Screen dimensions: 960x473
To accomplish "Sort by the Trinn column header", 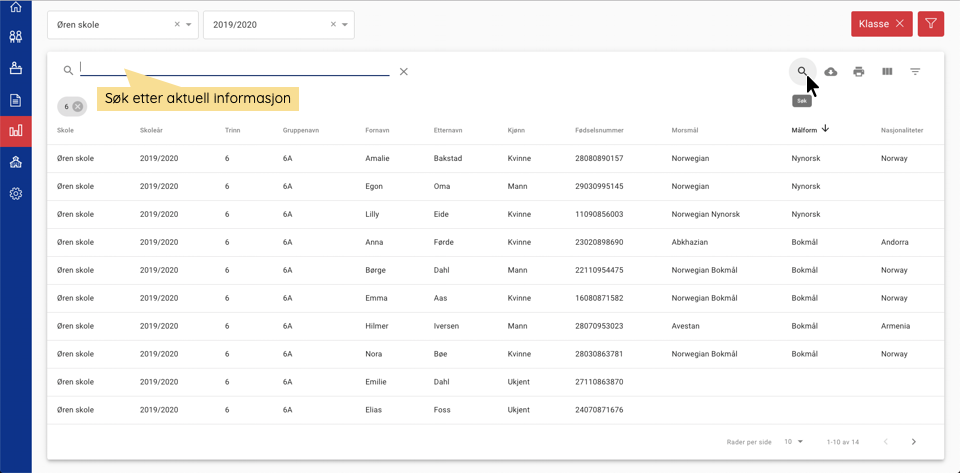I will [x=233, y=130].
